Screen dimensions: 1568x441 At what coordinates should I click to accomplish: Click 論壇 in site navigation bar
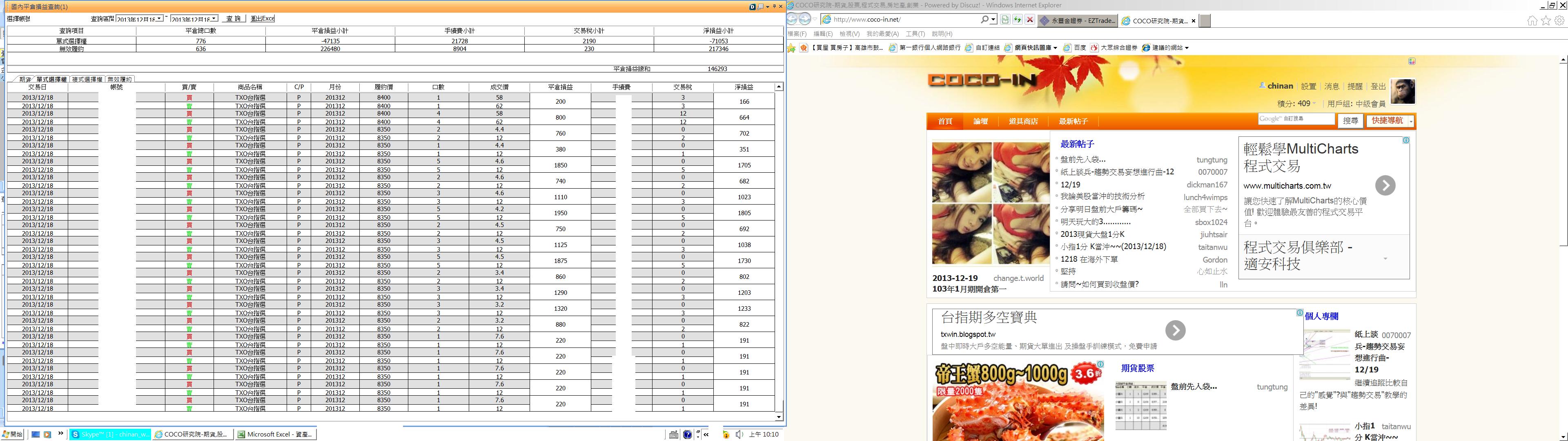point(980,121)
